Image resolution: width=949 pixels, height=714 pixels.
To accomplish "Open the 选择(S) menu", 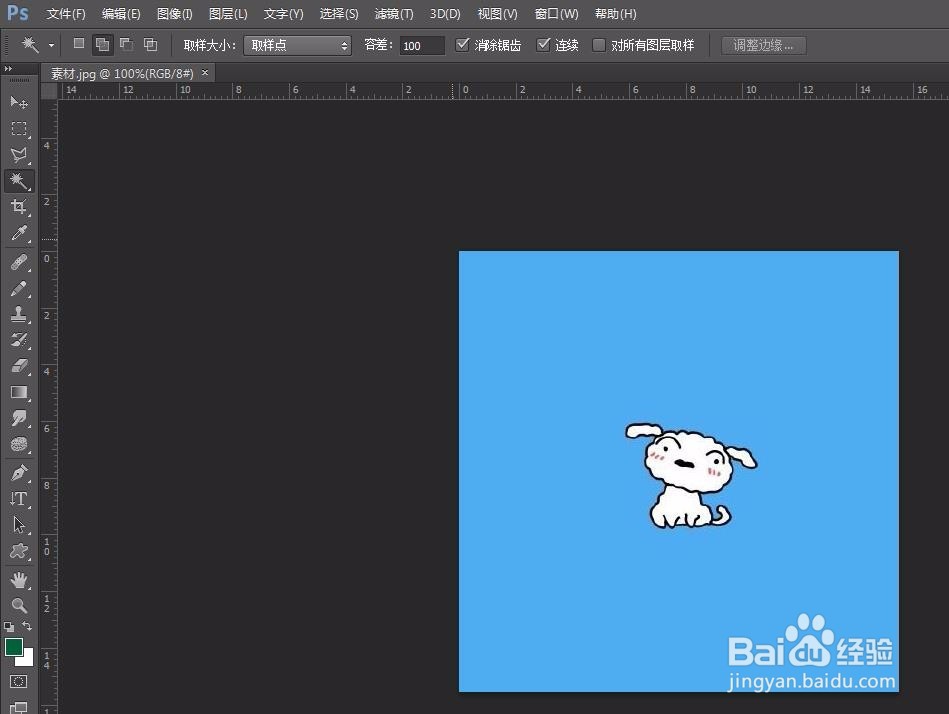I will [x=339, y=13].
